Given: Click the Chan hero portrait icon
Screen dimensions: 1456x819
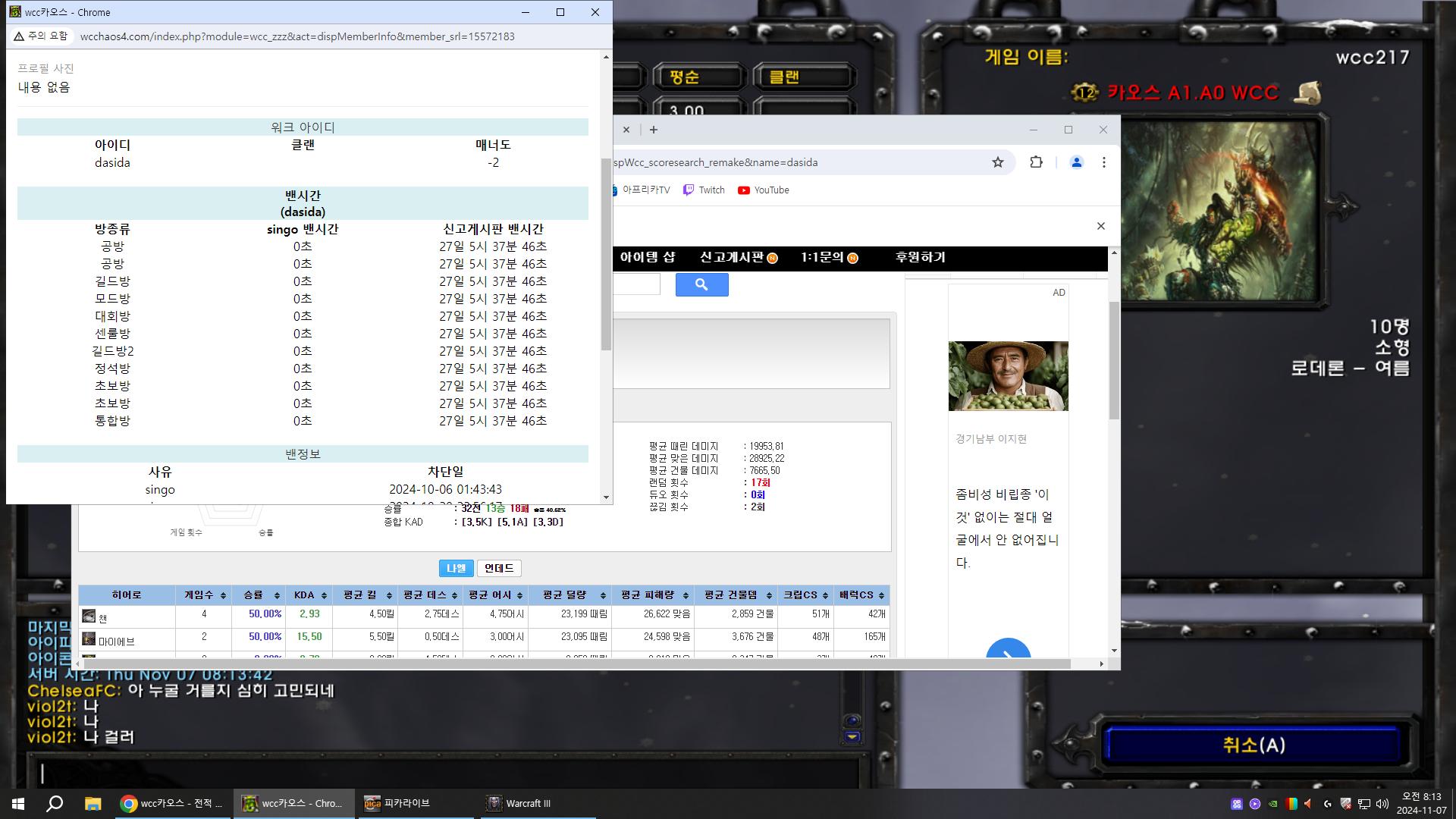Looking at the screenshot, I should point(89,617).
